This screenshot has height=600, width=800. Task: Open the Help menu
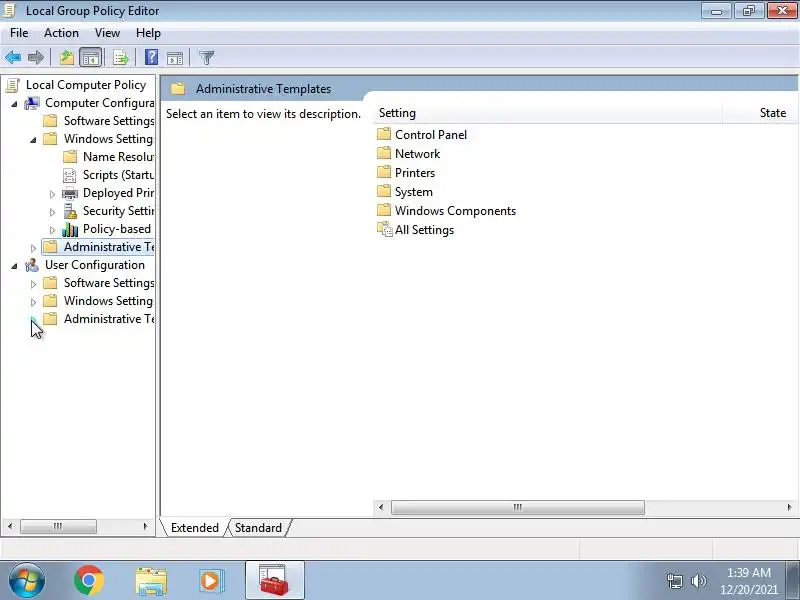click(148, 33)
